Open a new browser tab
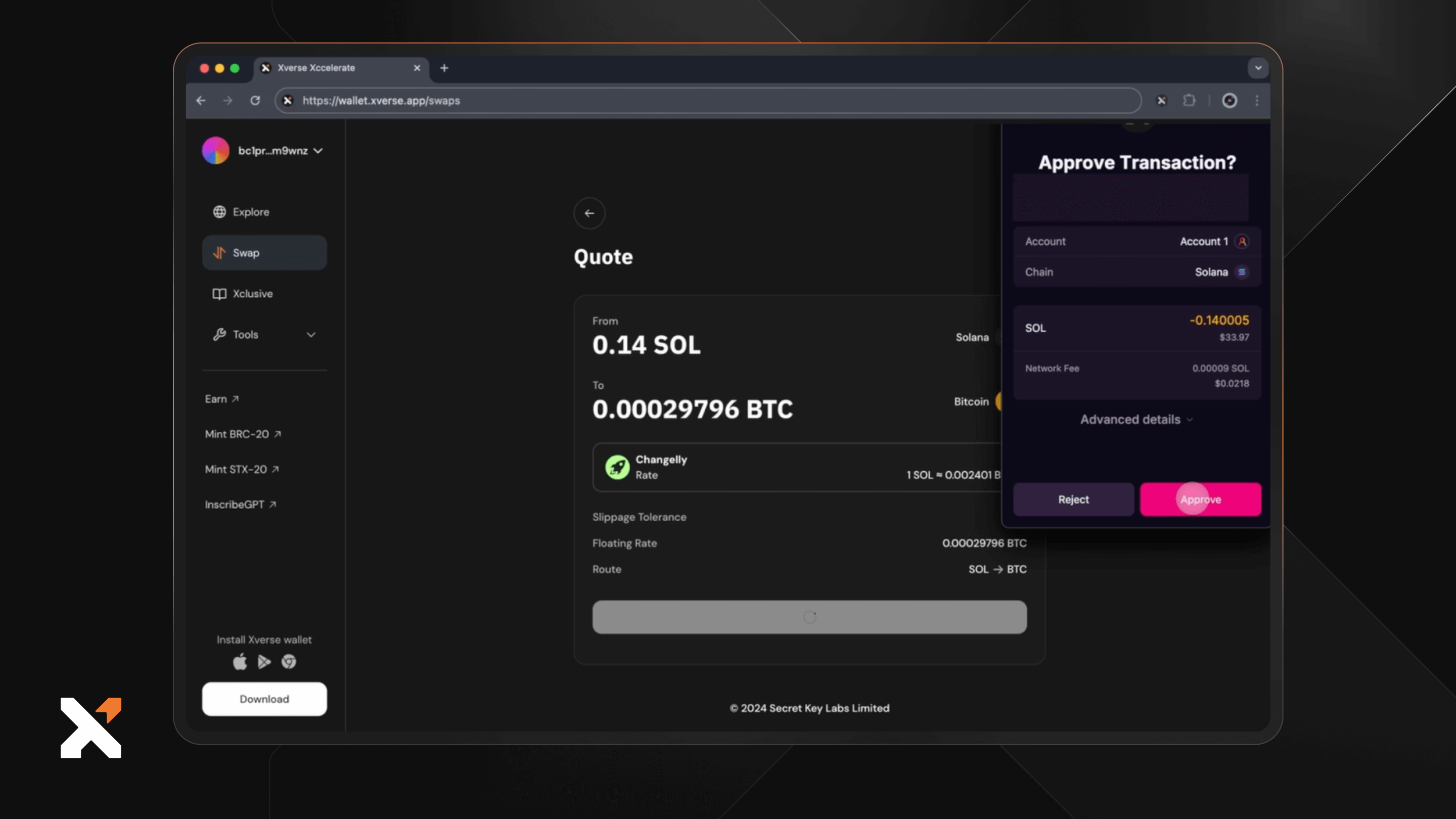1456x819 pixels. coord(444,68)
